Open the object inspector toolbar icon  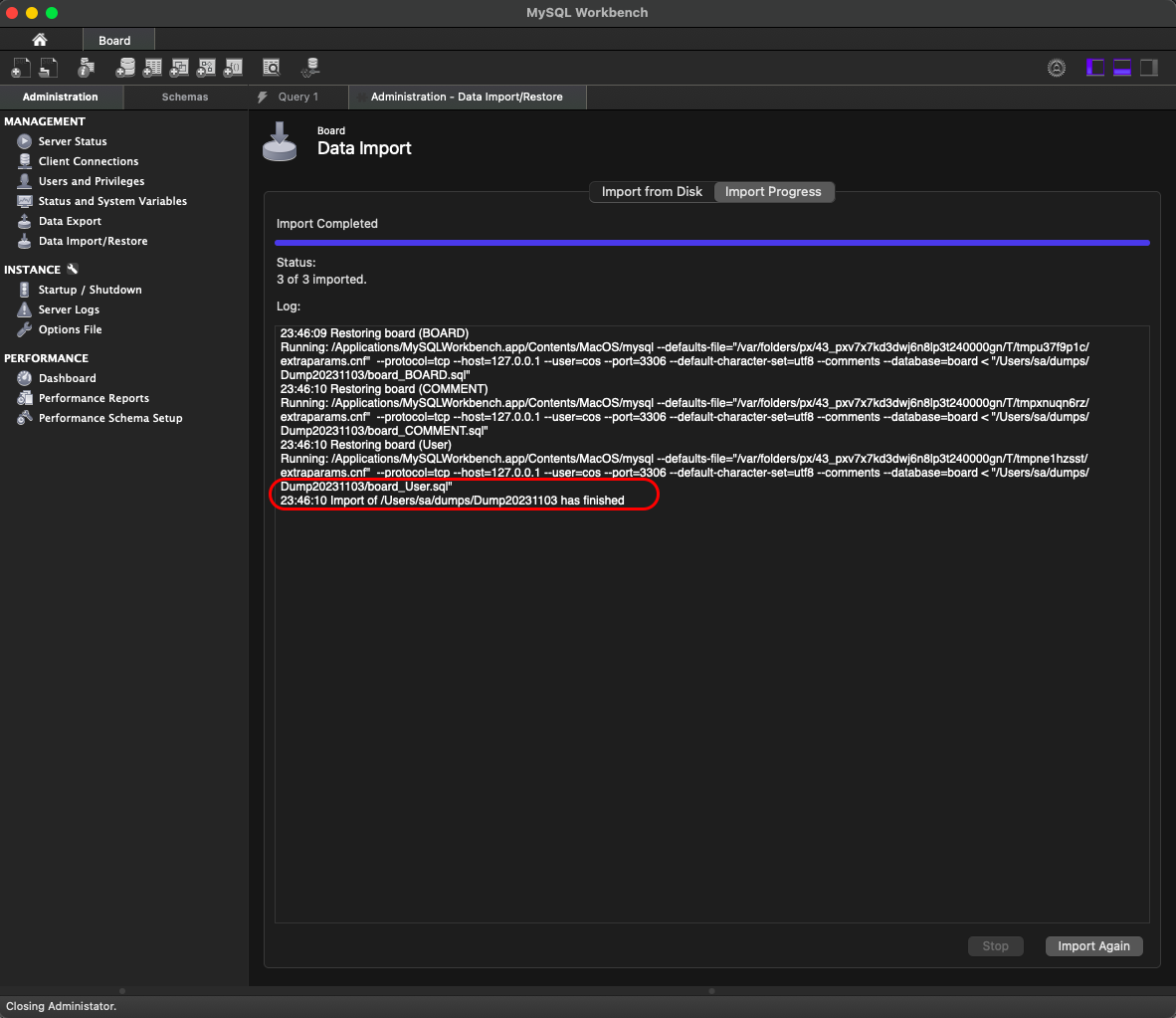(87, 68)
